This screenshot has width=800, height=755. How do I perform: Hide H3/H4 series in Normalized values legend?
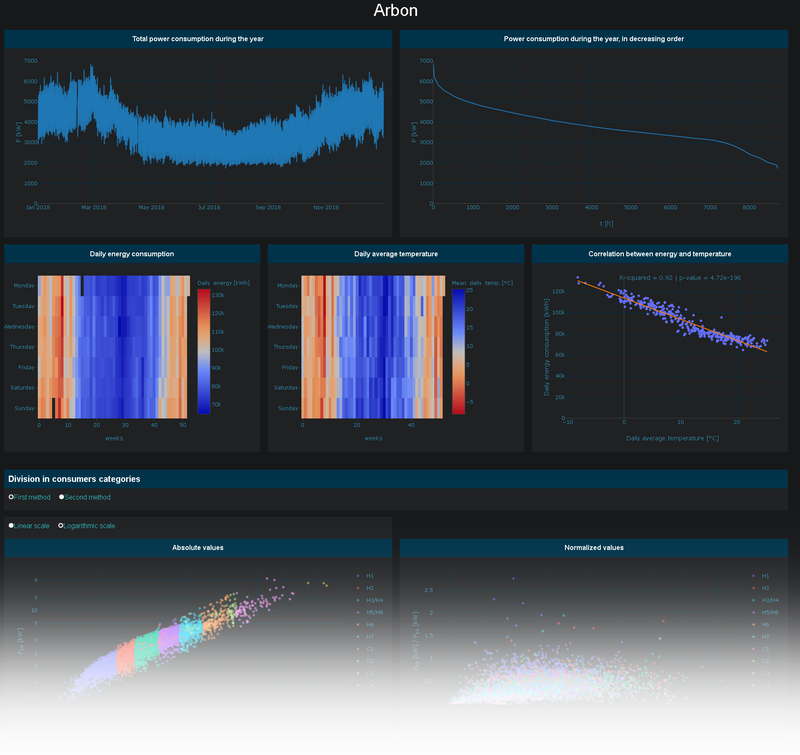pos(754,600)
